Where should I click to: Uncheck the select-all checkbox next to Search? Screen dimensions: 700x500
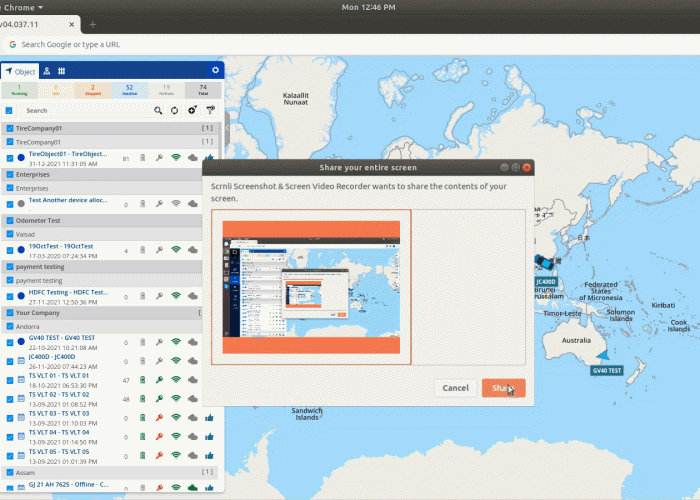9,111
